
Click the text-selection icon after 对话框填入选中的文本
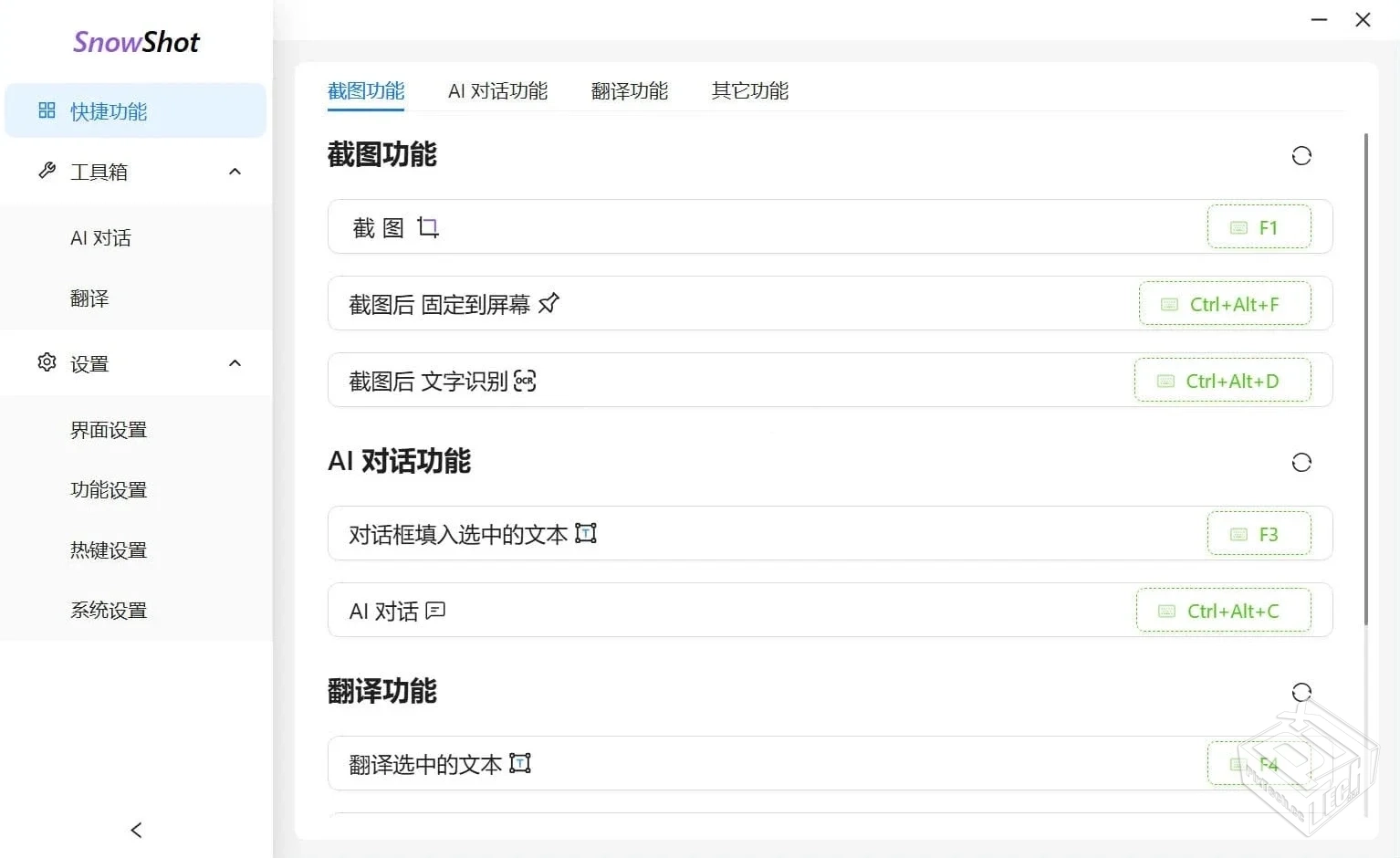(x=587, y=533)
